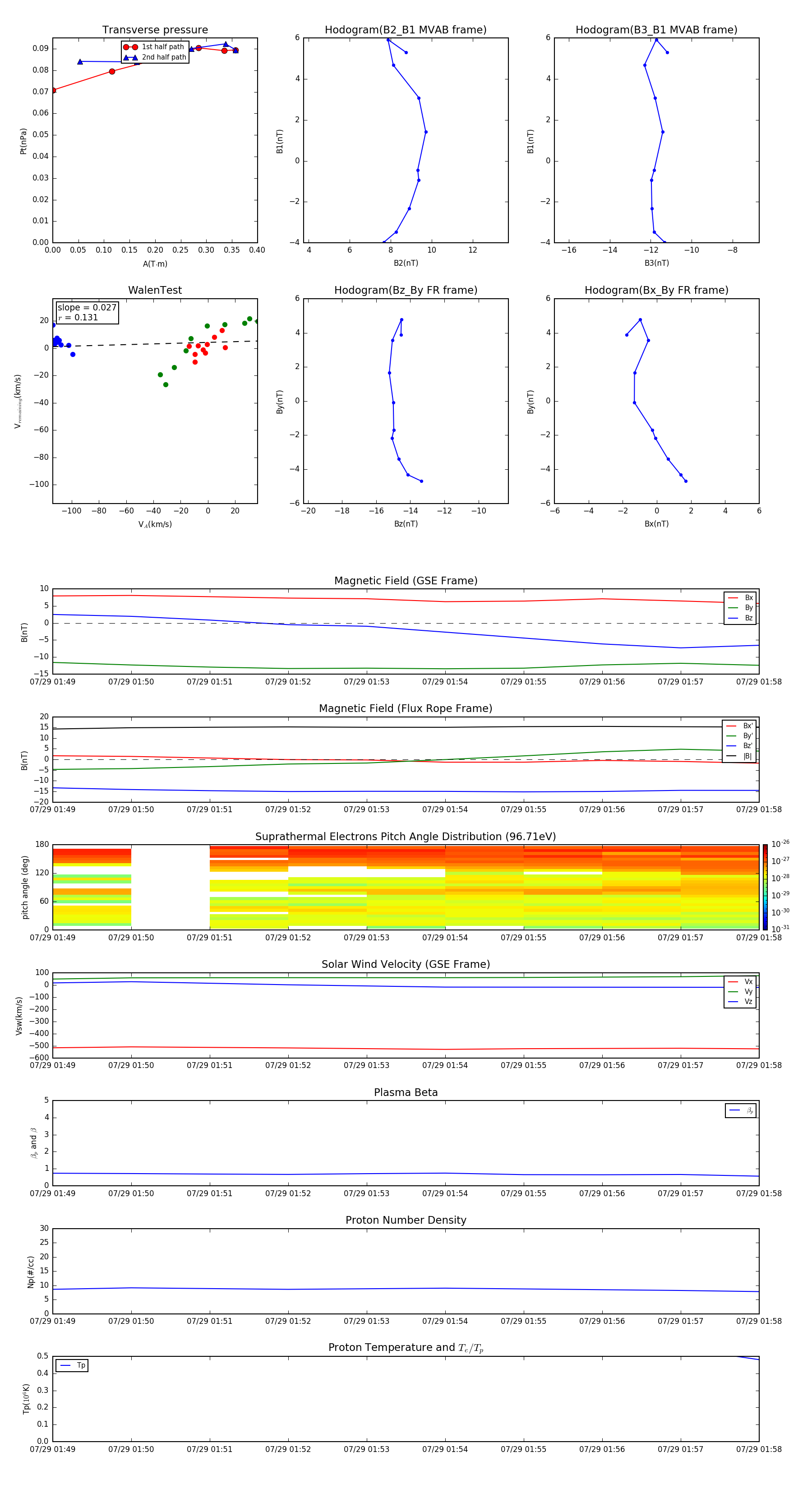Screen dimensions: 812x1489
Task: Click the "Magnetic Field (Flux Rope Frame)" title
Action: (x=406, y=709)
